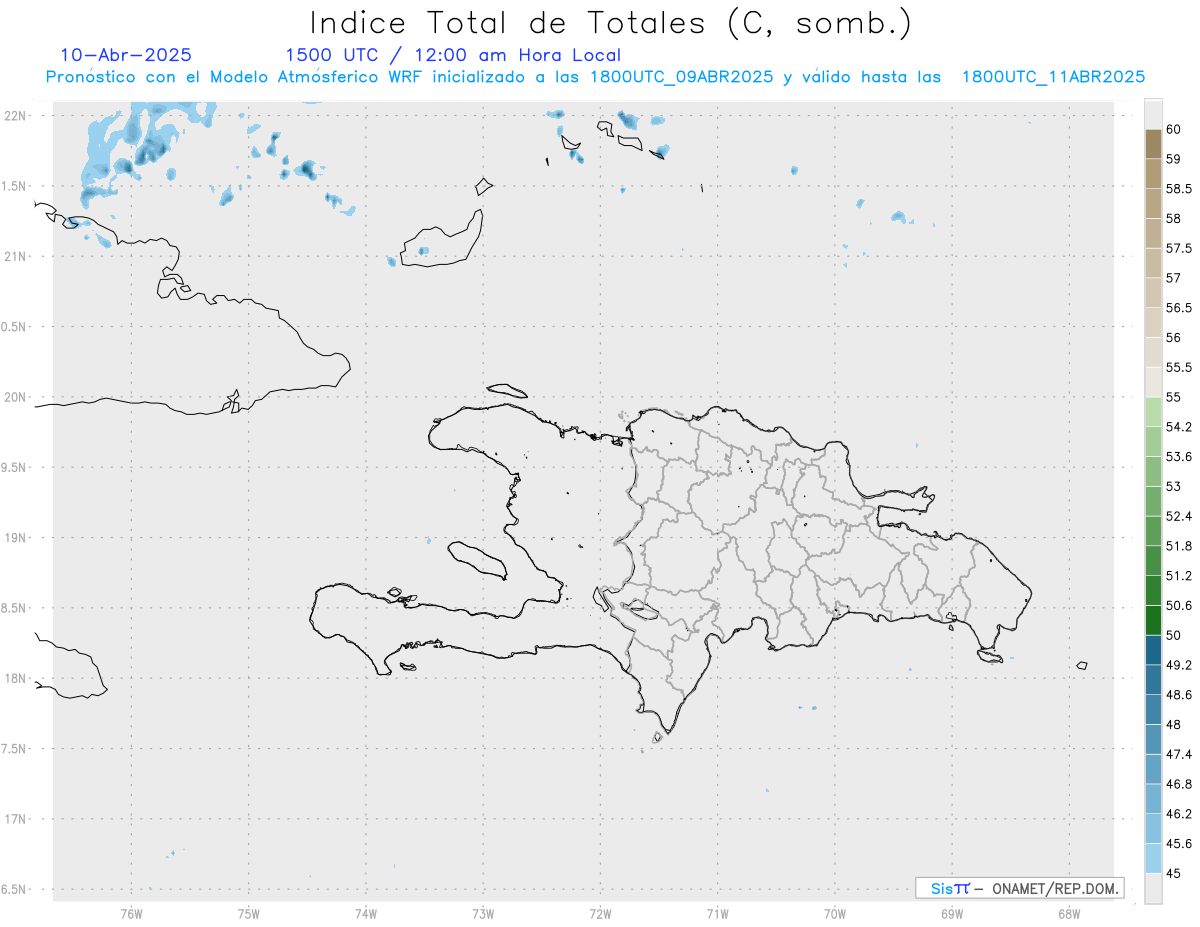Screen dimensions: 1200x927
Task: Click the legend value '60'
Action: coord(1174,130)
